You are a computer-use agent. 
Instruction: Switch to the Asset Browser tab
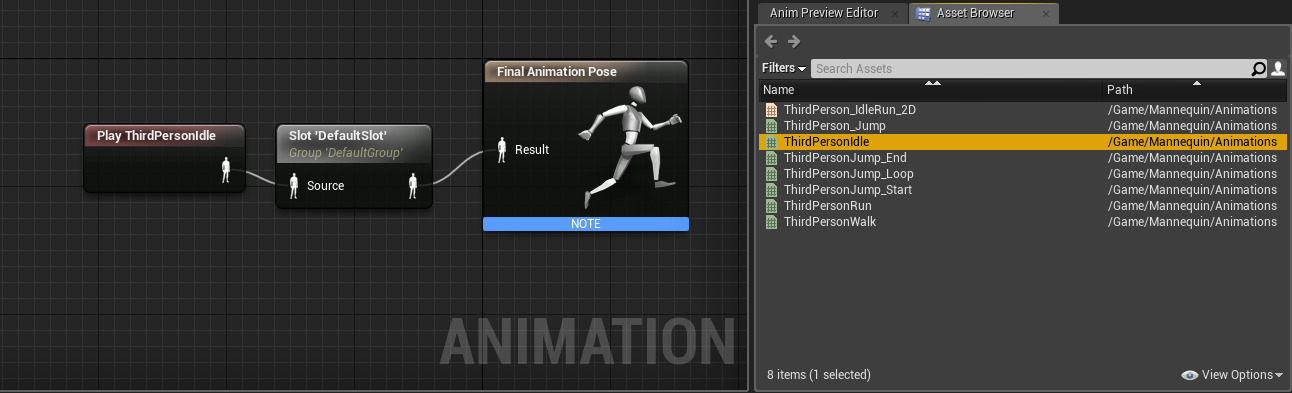pos(984,13)
